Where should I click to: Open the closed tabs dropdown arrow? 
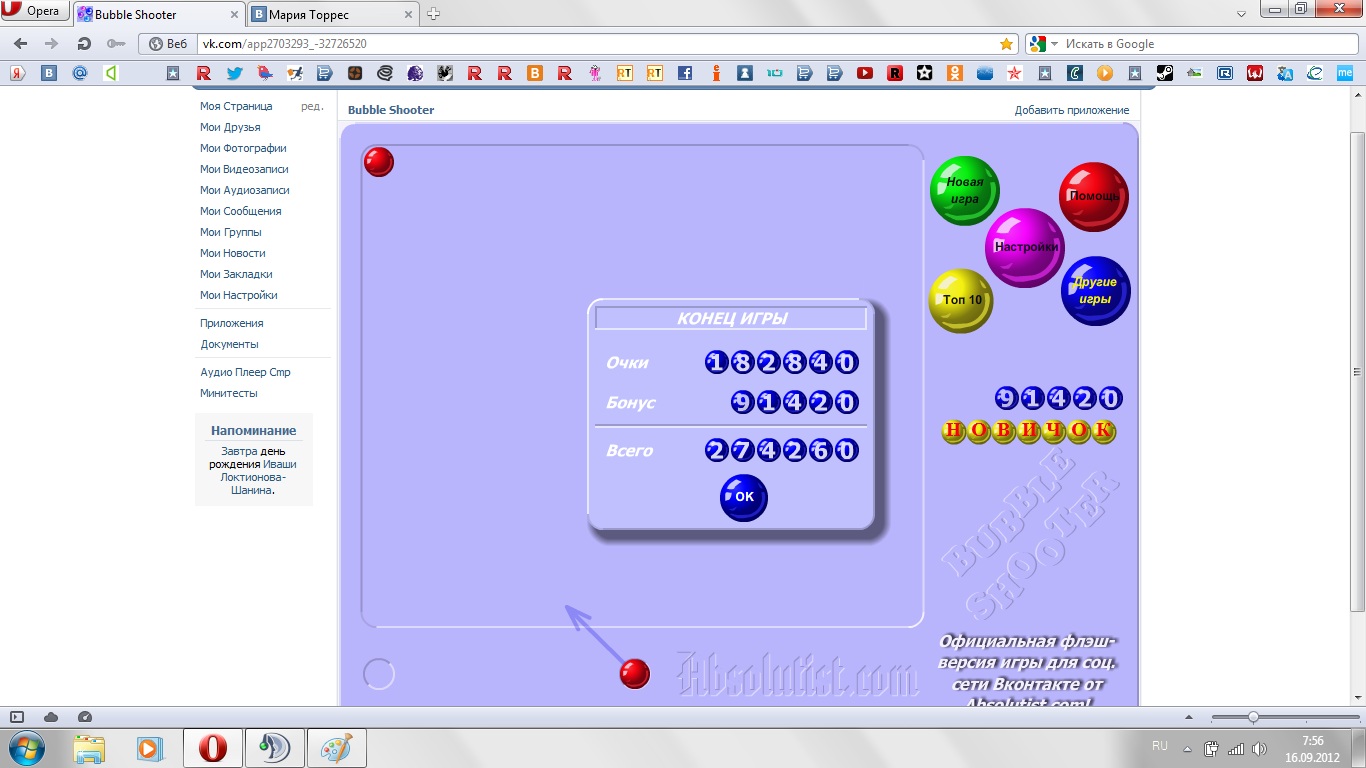[x=1240, y=14]
